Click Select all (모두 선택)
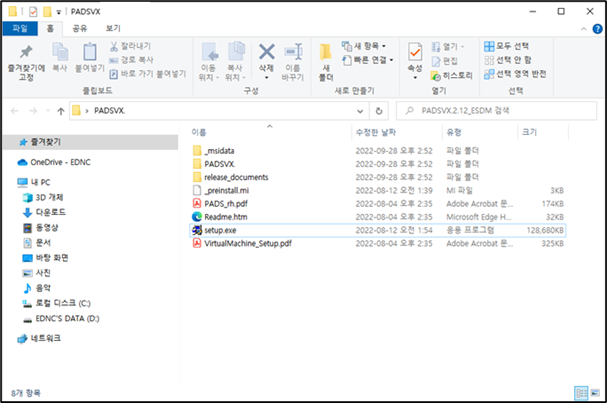The width and height of the screenshot is (607, 403). 506,46
